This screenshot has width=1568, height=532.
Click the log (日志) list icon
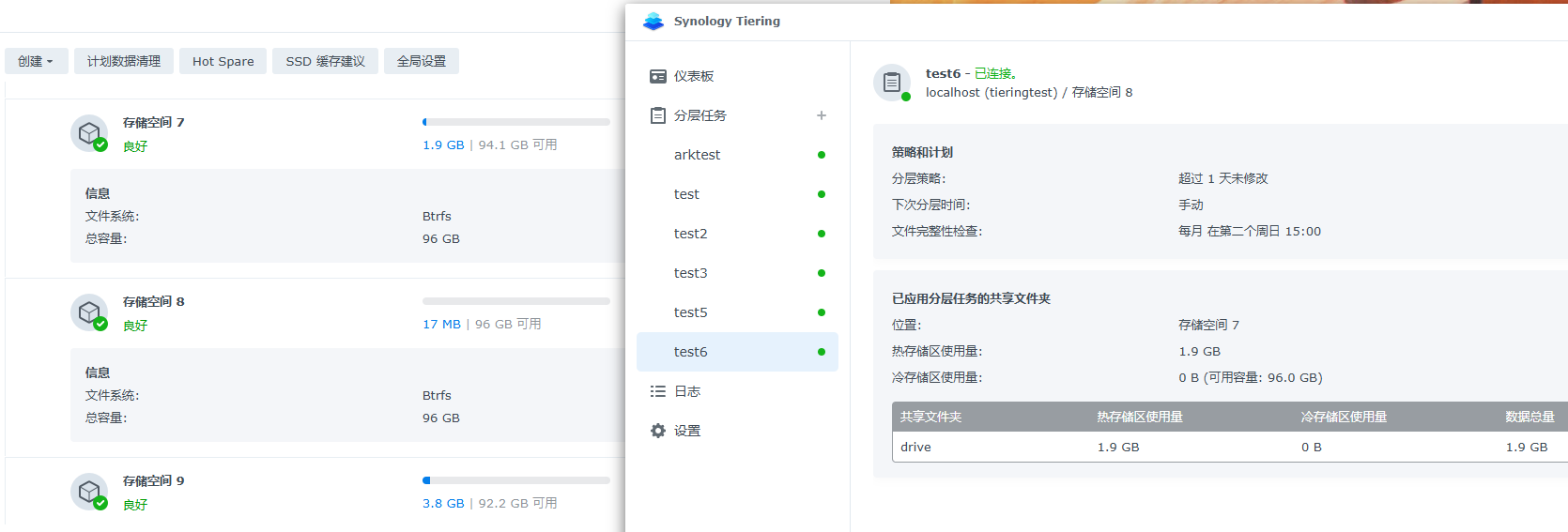pos(658,391)
